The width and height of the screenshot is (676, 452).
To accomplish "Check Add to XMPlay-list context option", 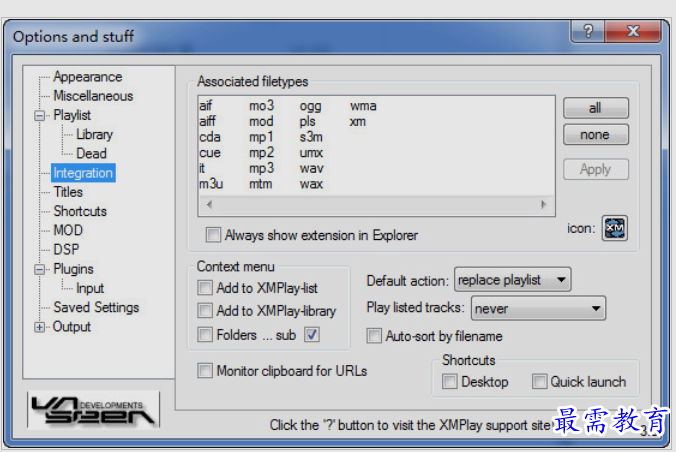I will click(205, 288).
